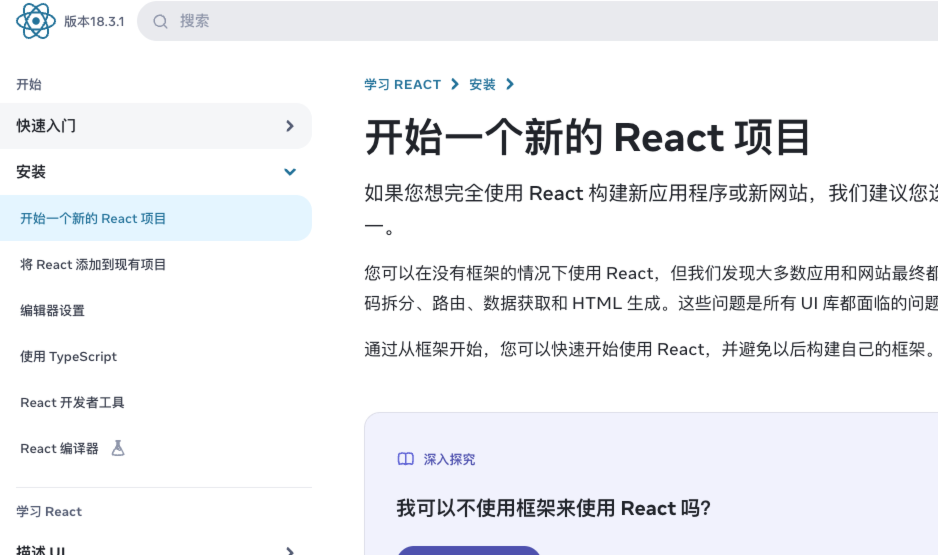Click the React atom logo
This screenshot has height=555, width=938.
[36, 21]
